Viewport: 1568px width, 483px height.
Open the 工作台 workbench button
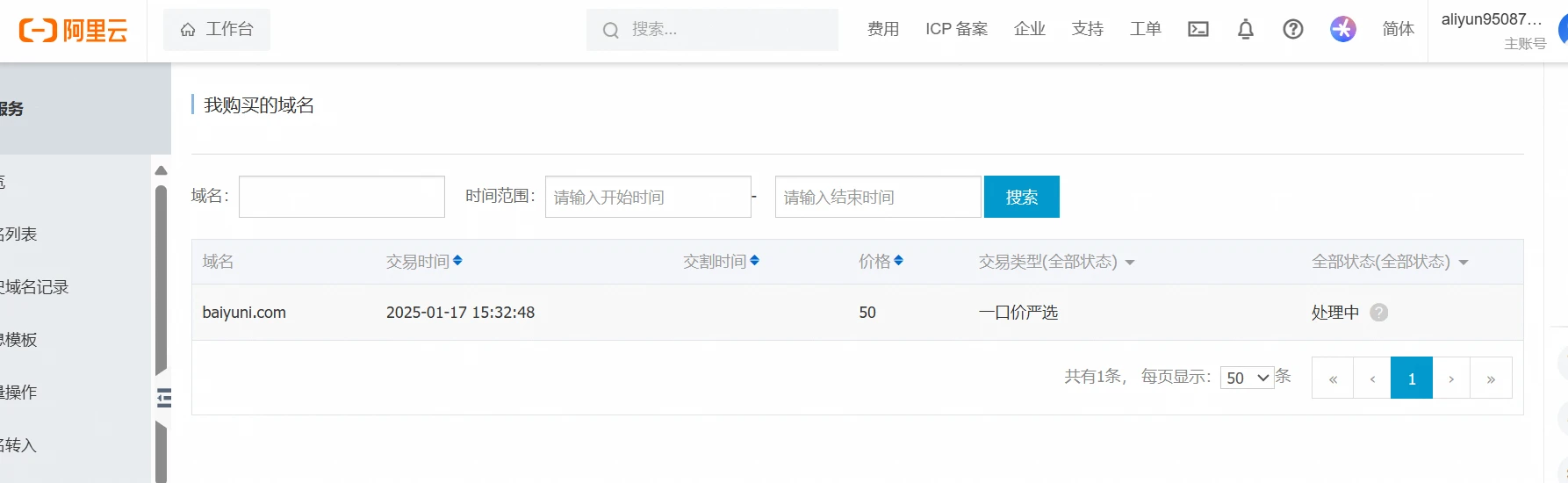pyautogui.click(x=217, y=30)
